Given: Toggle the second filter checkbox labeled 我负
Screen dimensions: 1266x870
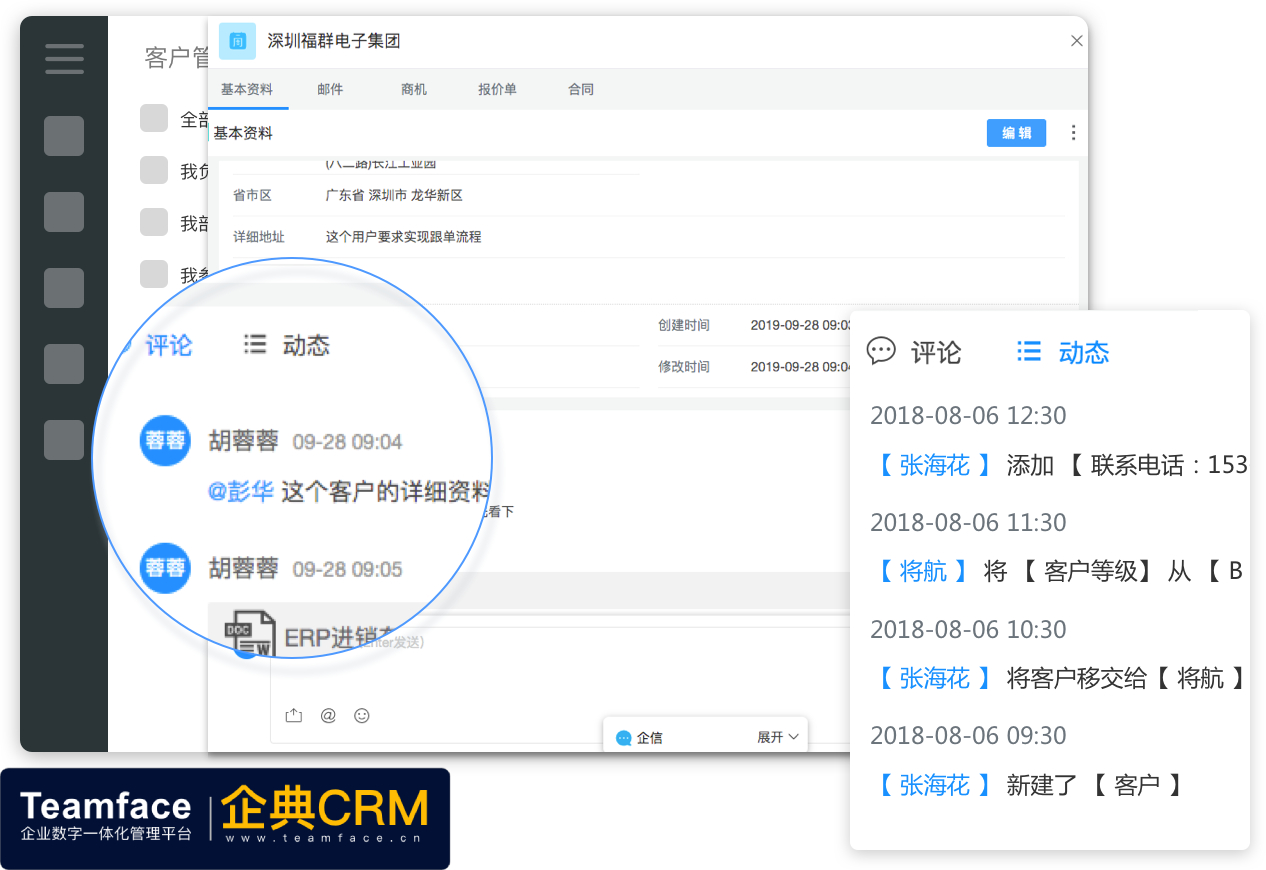Looking at the screenshot, I should (153, 170).
